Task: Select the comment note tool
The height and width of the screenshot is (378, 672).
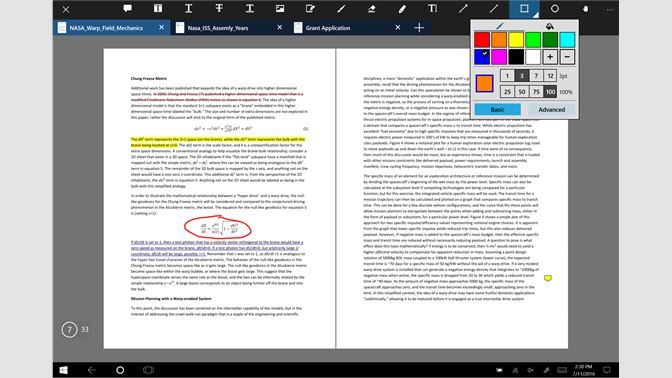Action: tap(127, 9)
